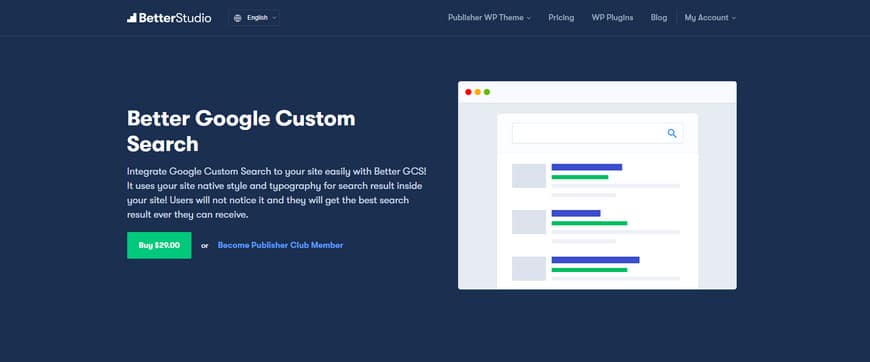Click the BetterStudio logo
The height and width of the screenshot is (362, 870).
[x=169, y=18]
